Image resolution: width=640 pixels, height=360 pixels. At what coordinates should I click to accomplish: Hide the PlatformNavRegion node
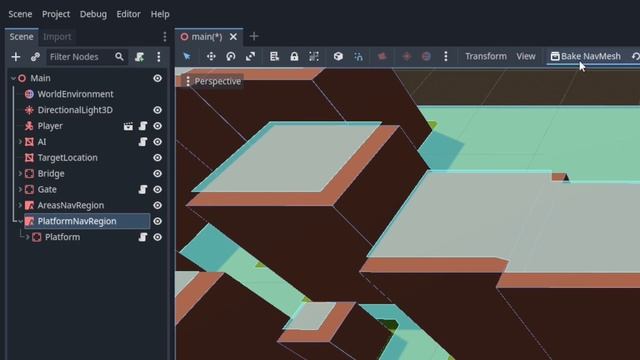pyautogui.click(x=158, y=221)
